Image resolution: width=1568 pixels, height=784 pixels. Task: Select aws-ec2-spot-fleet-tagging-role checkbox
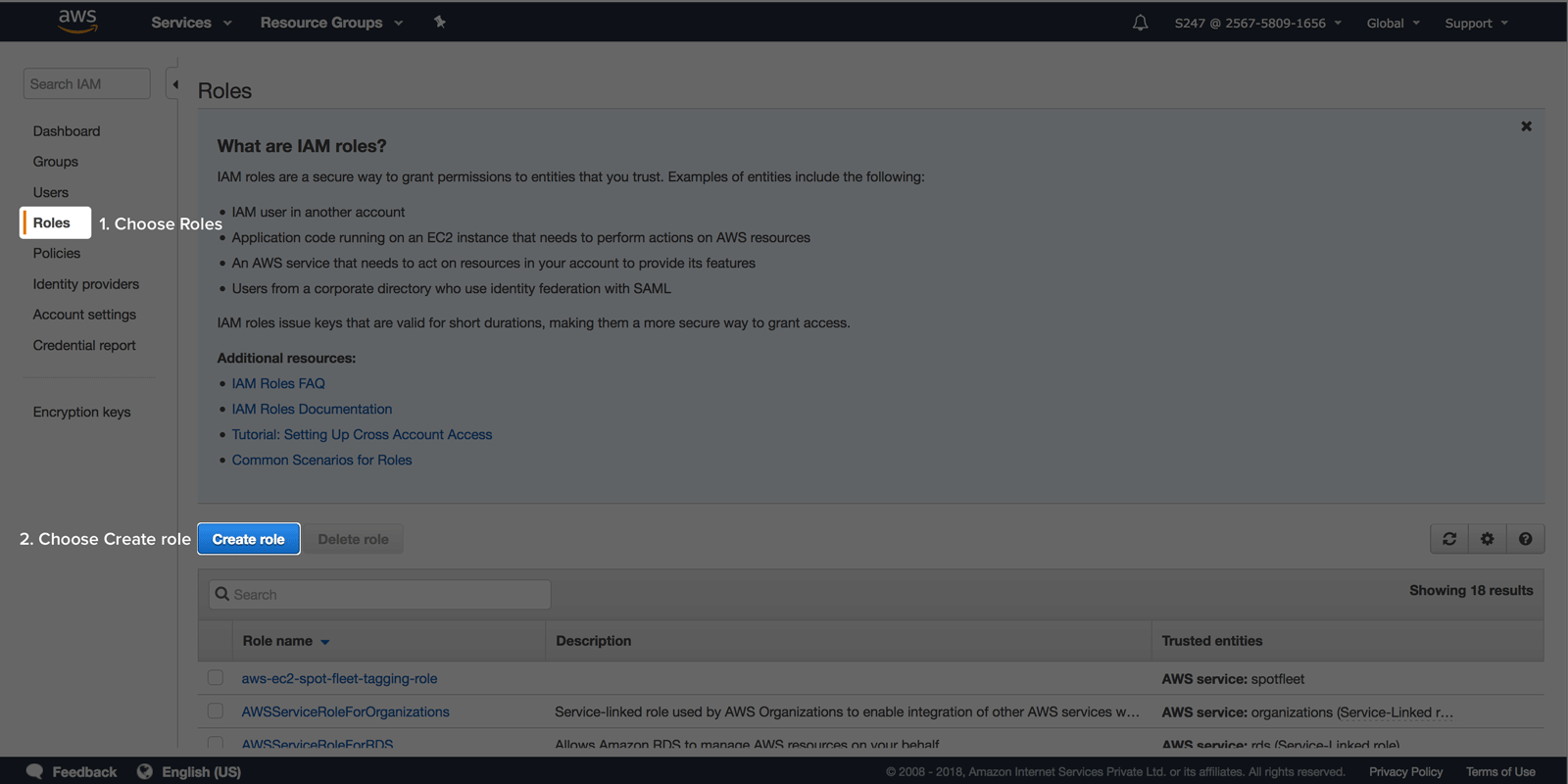pos(216,678)
